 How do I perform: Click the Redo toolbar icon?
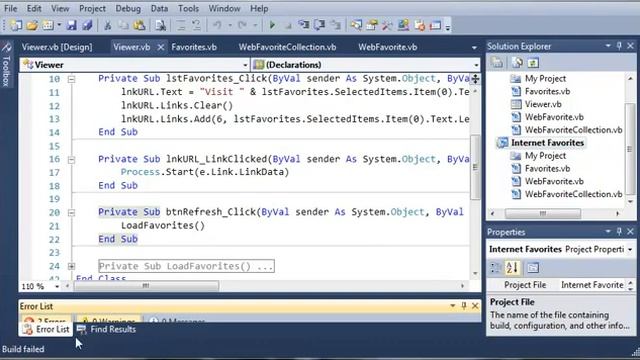coord(242,25)
